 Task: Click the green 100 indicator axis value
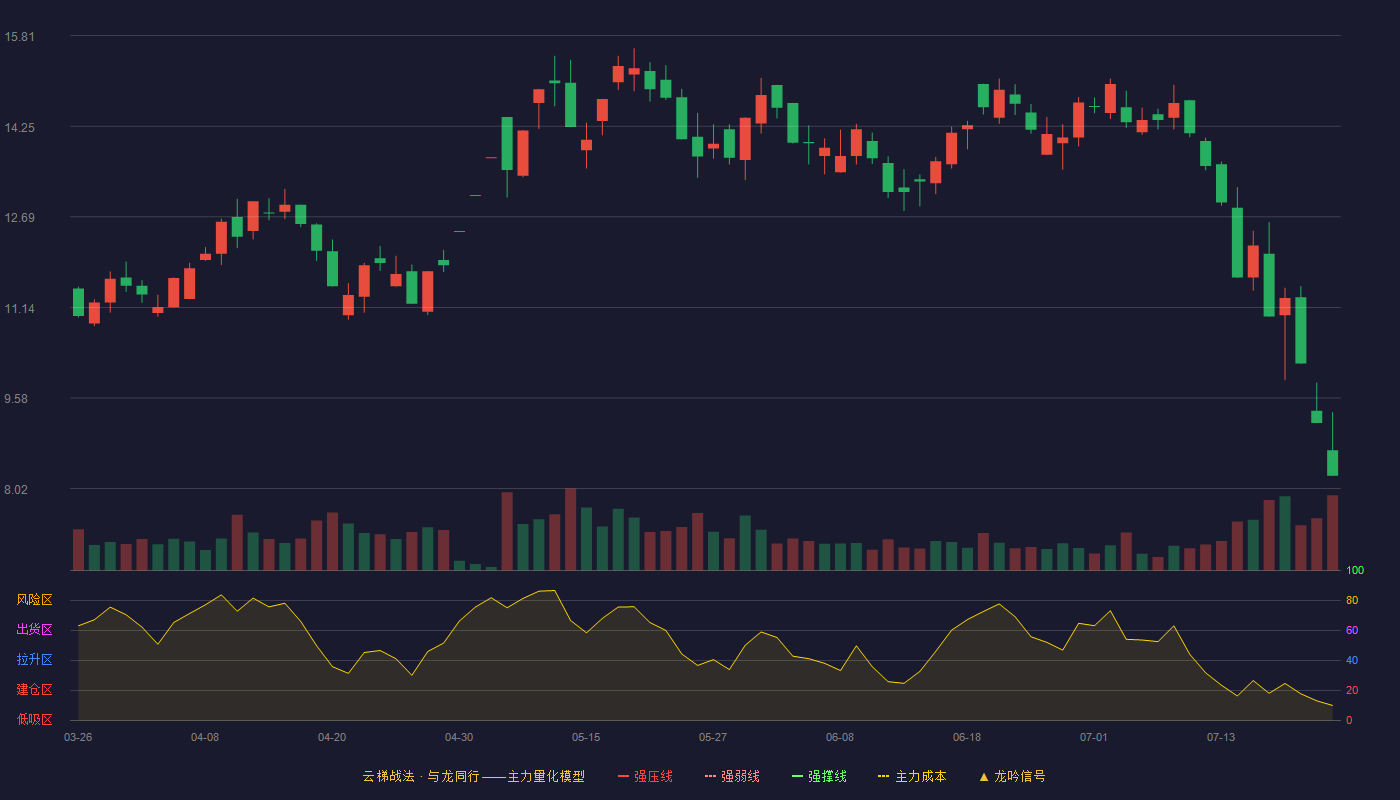coord(1355,571)
